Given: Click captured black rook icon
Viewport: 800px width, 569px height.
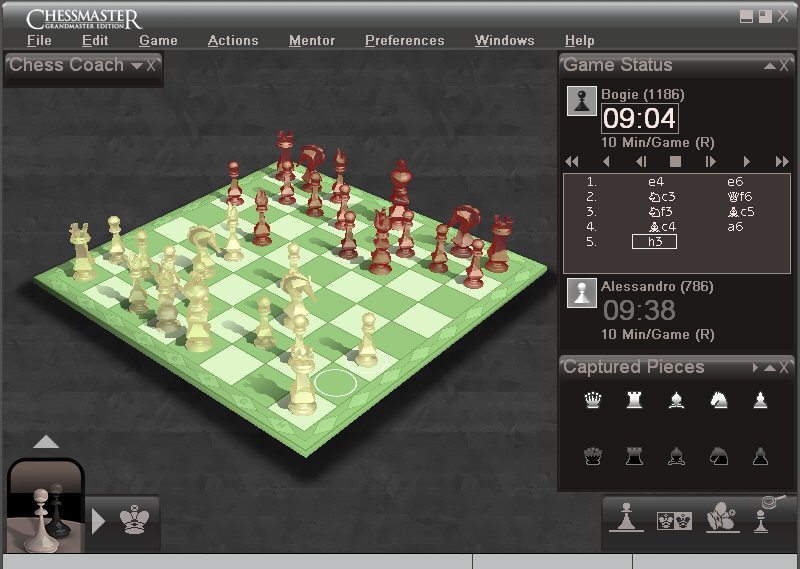Looking at the screenshot, I should point(634,455).
